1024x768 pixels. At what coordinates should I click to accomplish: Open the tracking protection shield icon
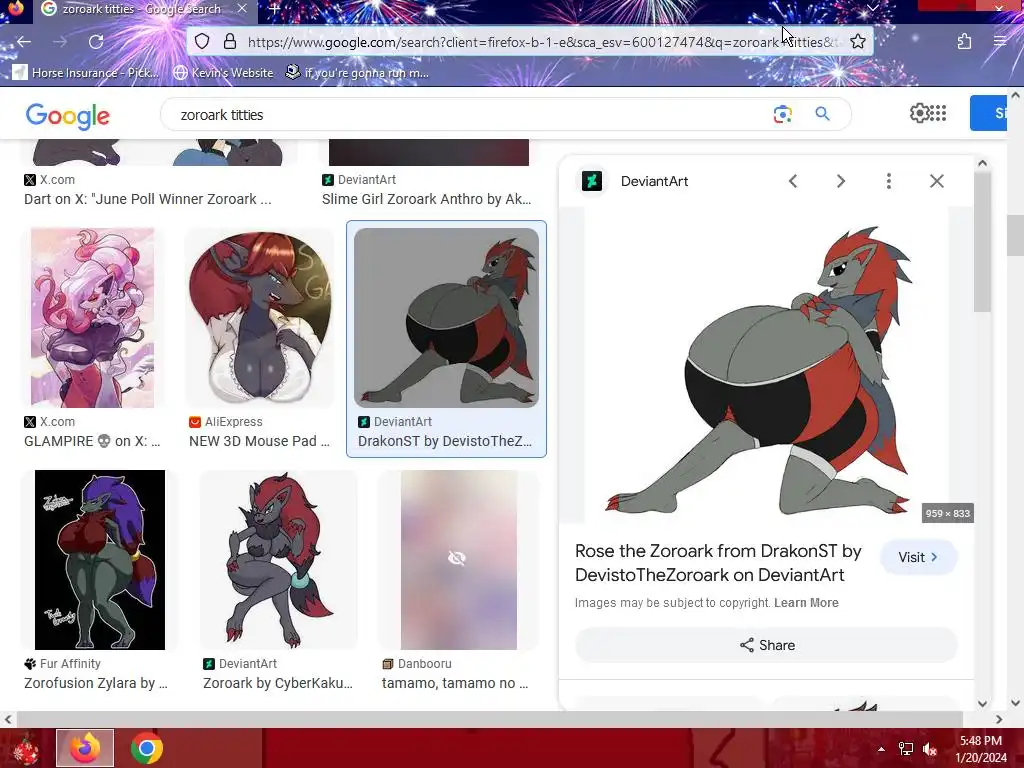pyautogui.click(x=202, y=42)
